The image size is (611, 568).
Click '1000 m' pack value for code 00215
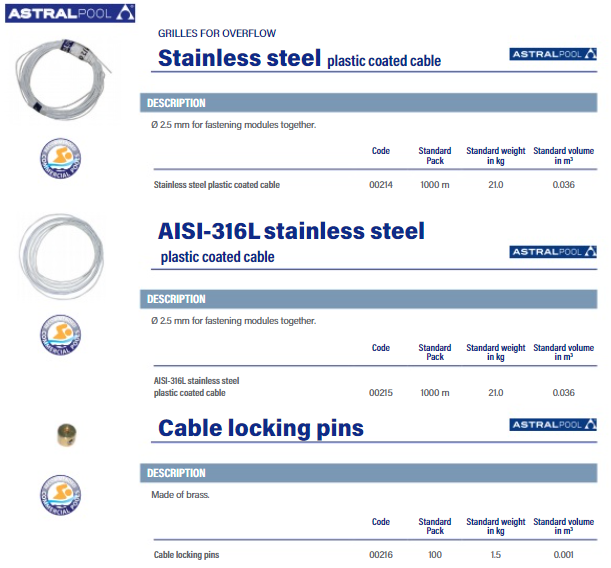click(434, 393)
